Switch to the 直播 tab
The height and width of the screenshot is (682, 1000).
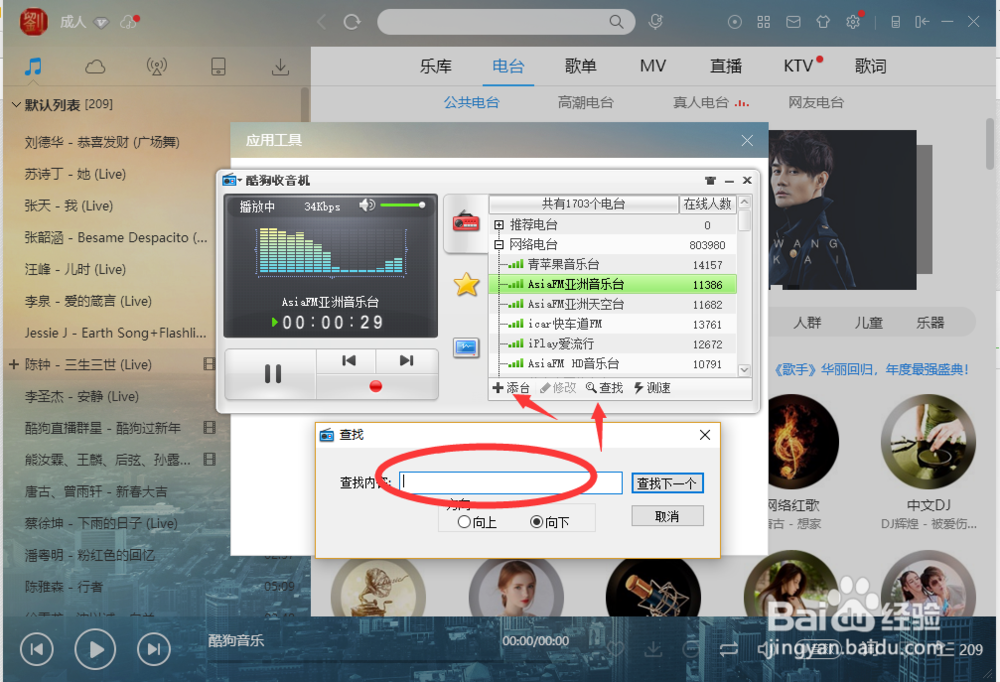[x=726, y=66]
